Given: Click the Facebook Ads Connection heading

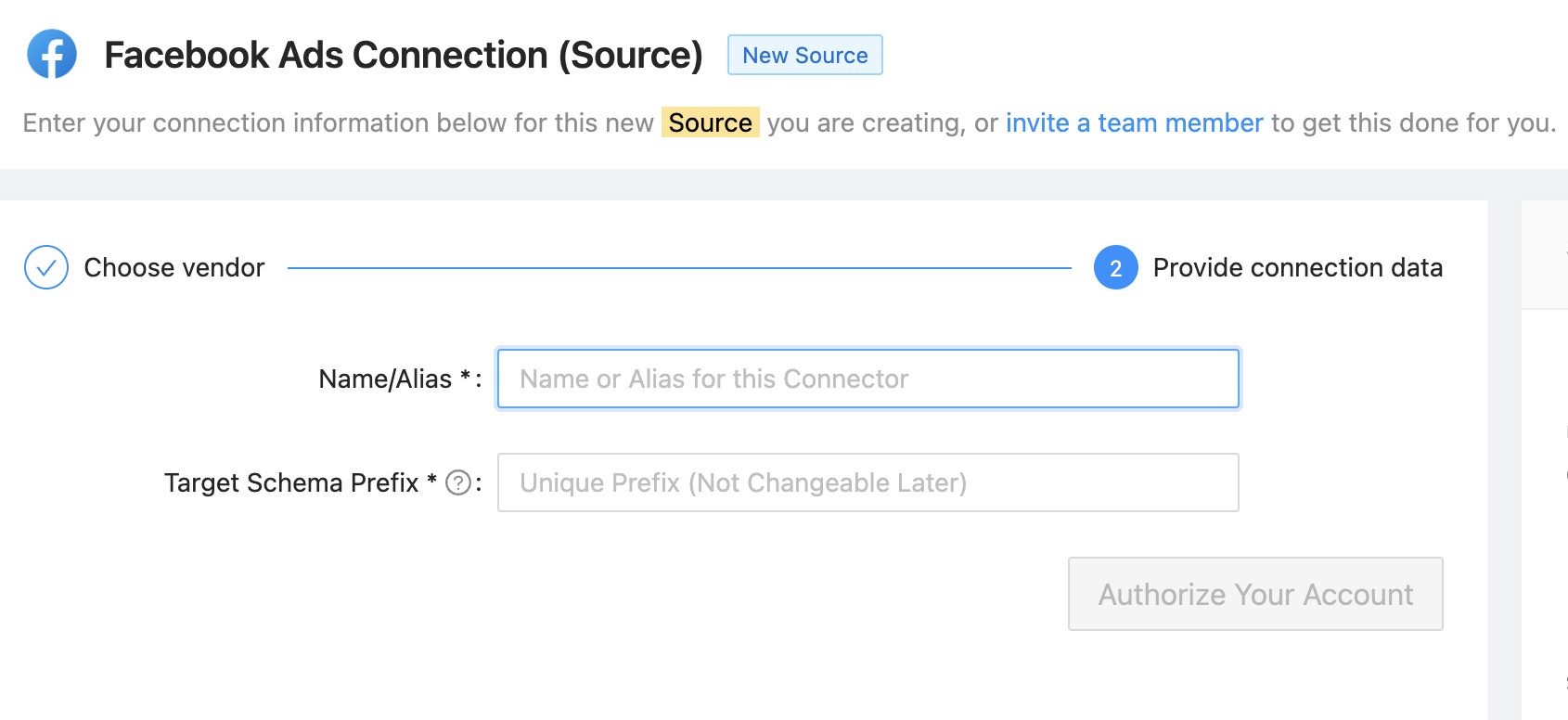Looking at the screenshot, I should (404, 55).
